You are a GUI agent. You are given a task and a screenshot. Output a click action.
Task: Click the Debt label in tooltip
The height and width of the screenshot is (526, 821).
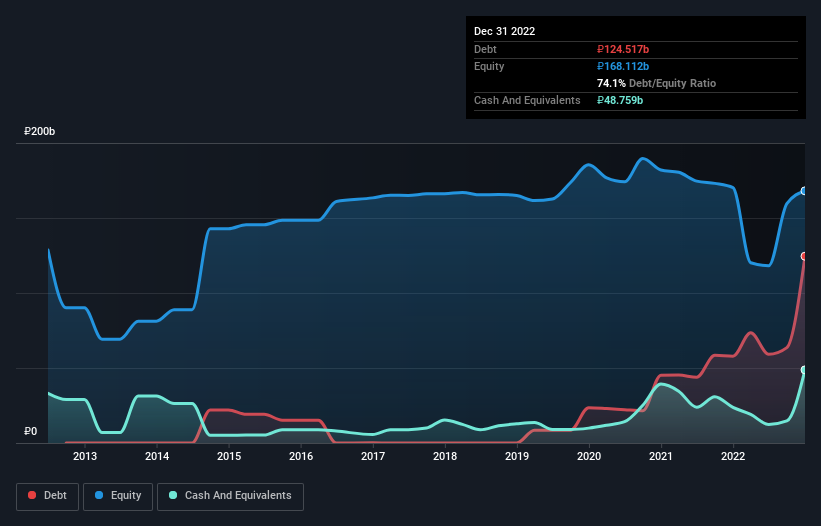pyautogui.click(x=485, y=49)
